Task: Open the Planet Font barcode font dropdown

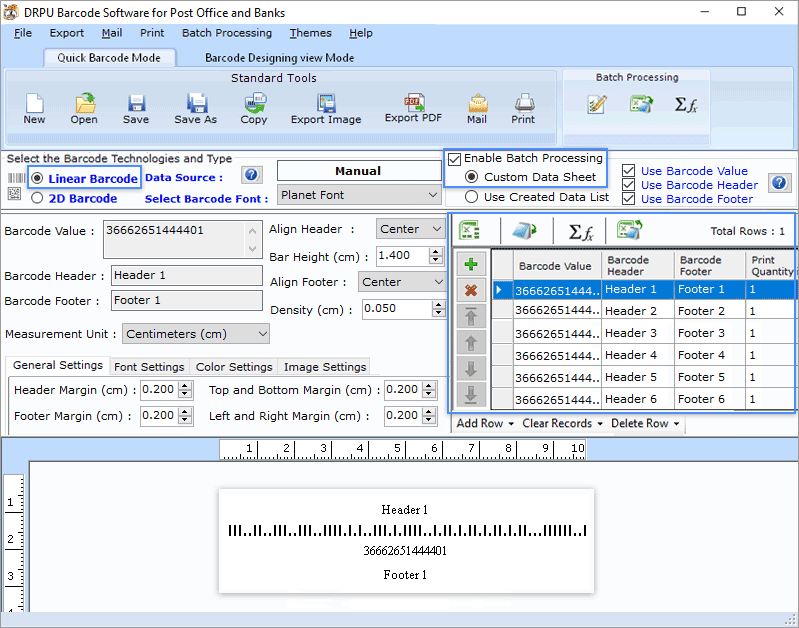Action: pyautogui.click(x=359, y=195)
